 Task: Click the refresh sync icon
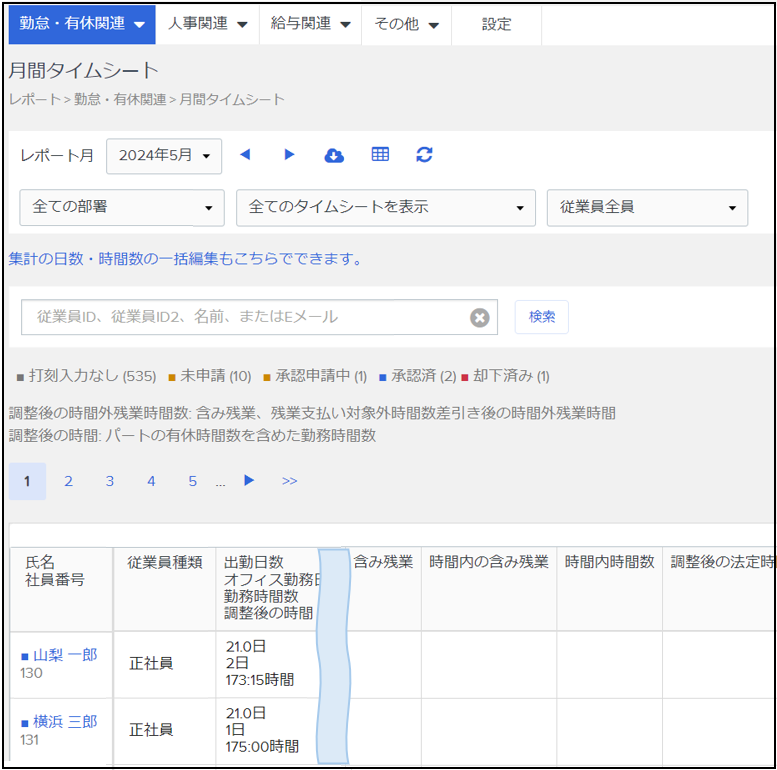(x=424, y=155)
